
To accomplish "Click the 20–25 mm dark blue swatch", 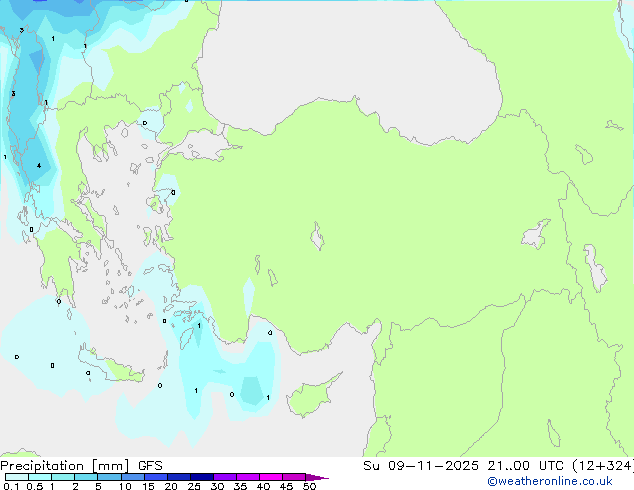I will pos(178,477).
